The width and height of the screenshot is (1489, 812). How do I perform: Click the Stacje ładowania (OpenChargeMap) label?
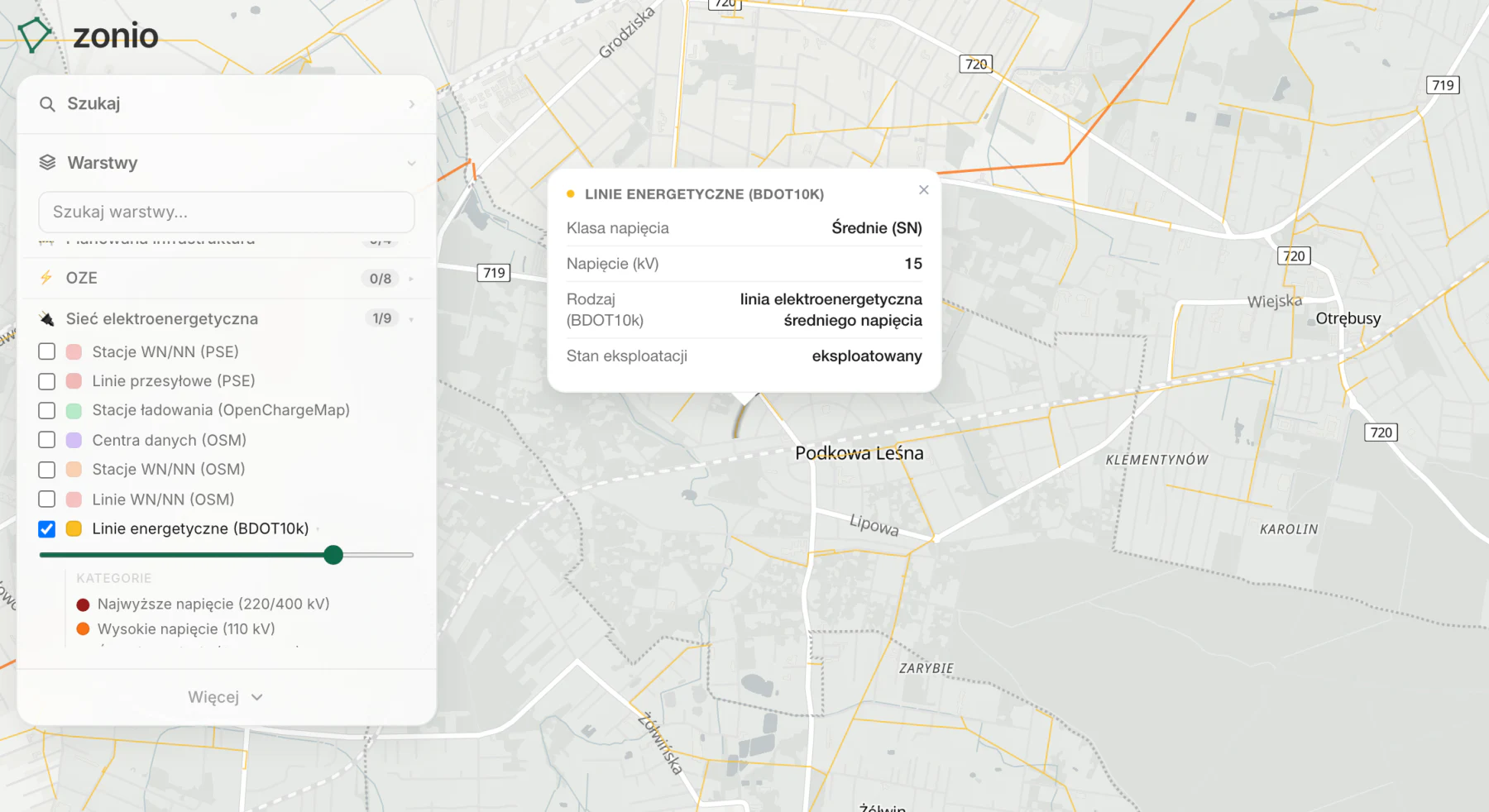(x=221, y=410)
